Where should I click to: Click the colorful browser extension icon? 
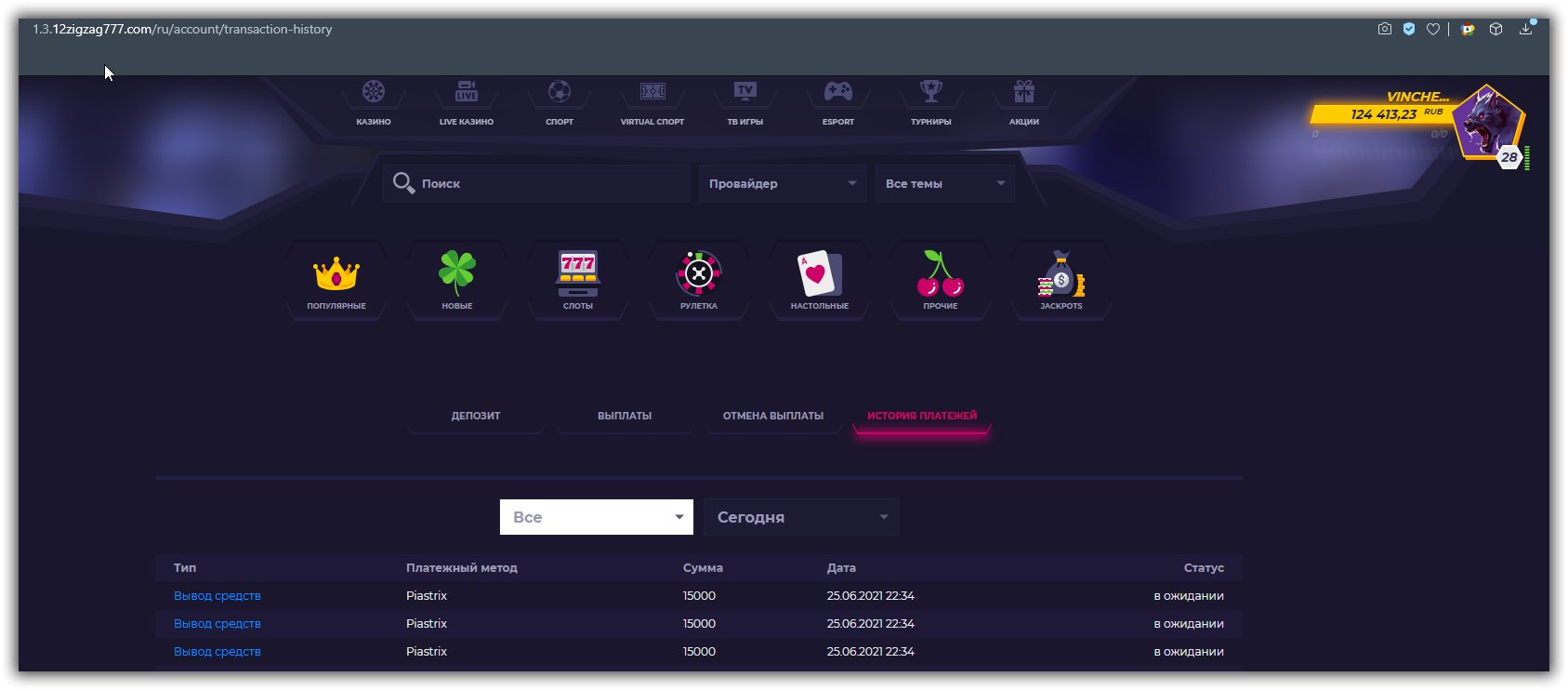click(1468, 30)
